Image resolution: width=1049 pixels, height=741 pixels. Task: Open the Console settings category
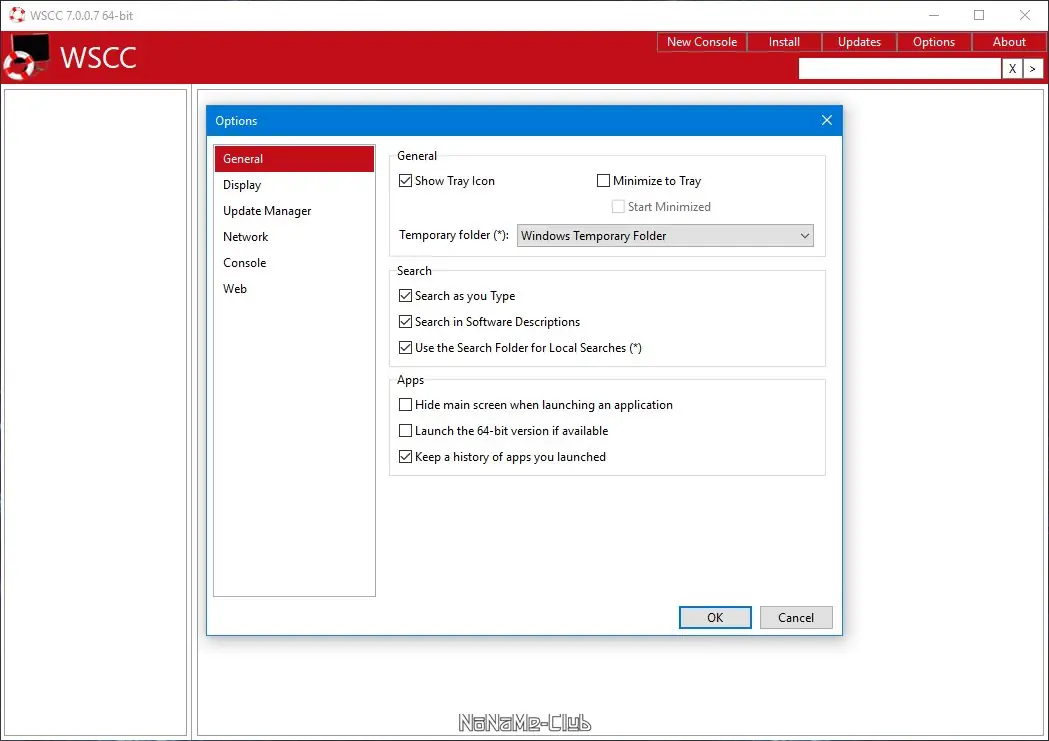(244, 262)
